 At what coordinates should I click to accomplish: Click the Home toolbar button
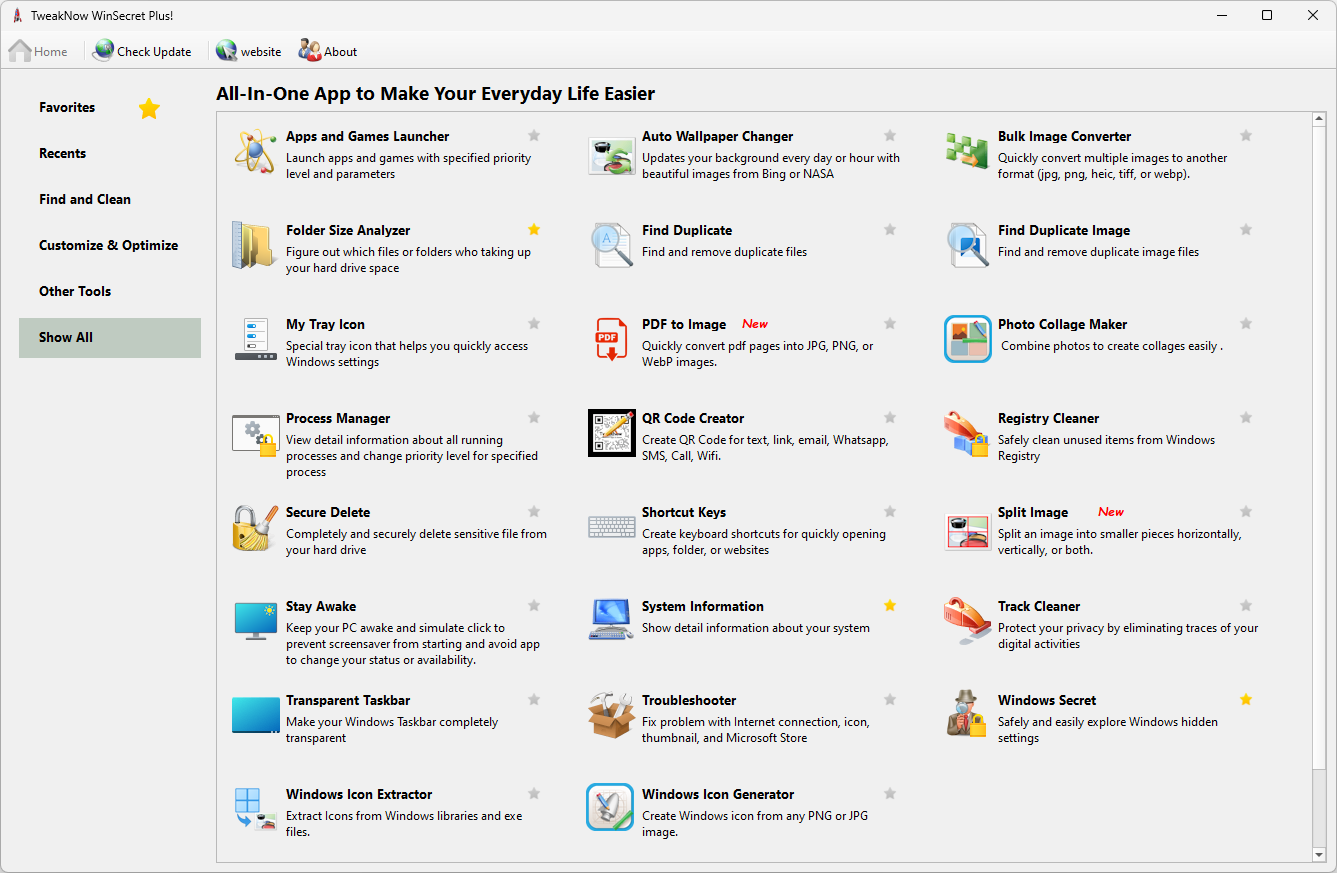click(39, 51)
